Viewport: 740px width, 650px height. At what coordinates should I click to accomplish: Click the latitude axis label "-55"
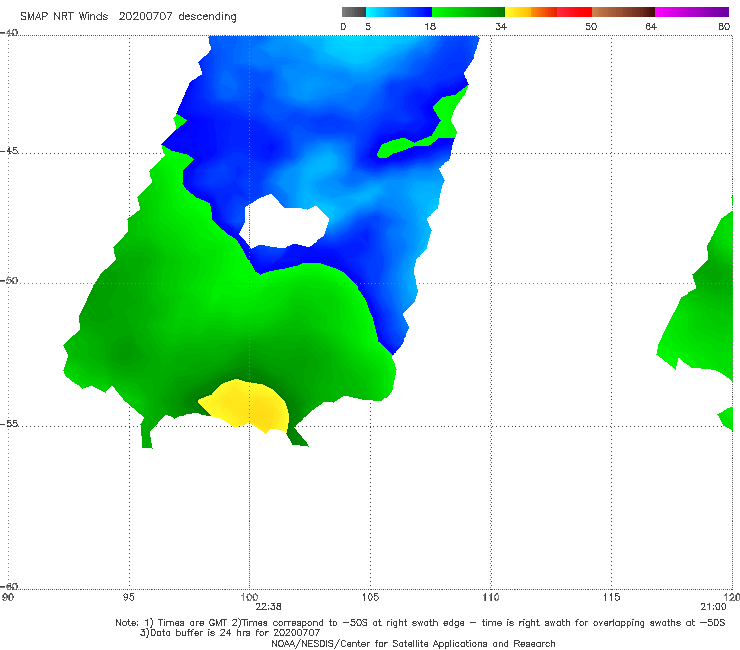9,423
